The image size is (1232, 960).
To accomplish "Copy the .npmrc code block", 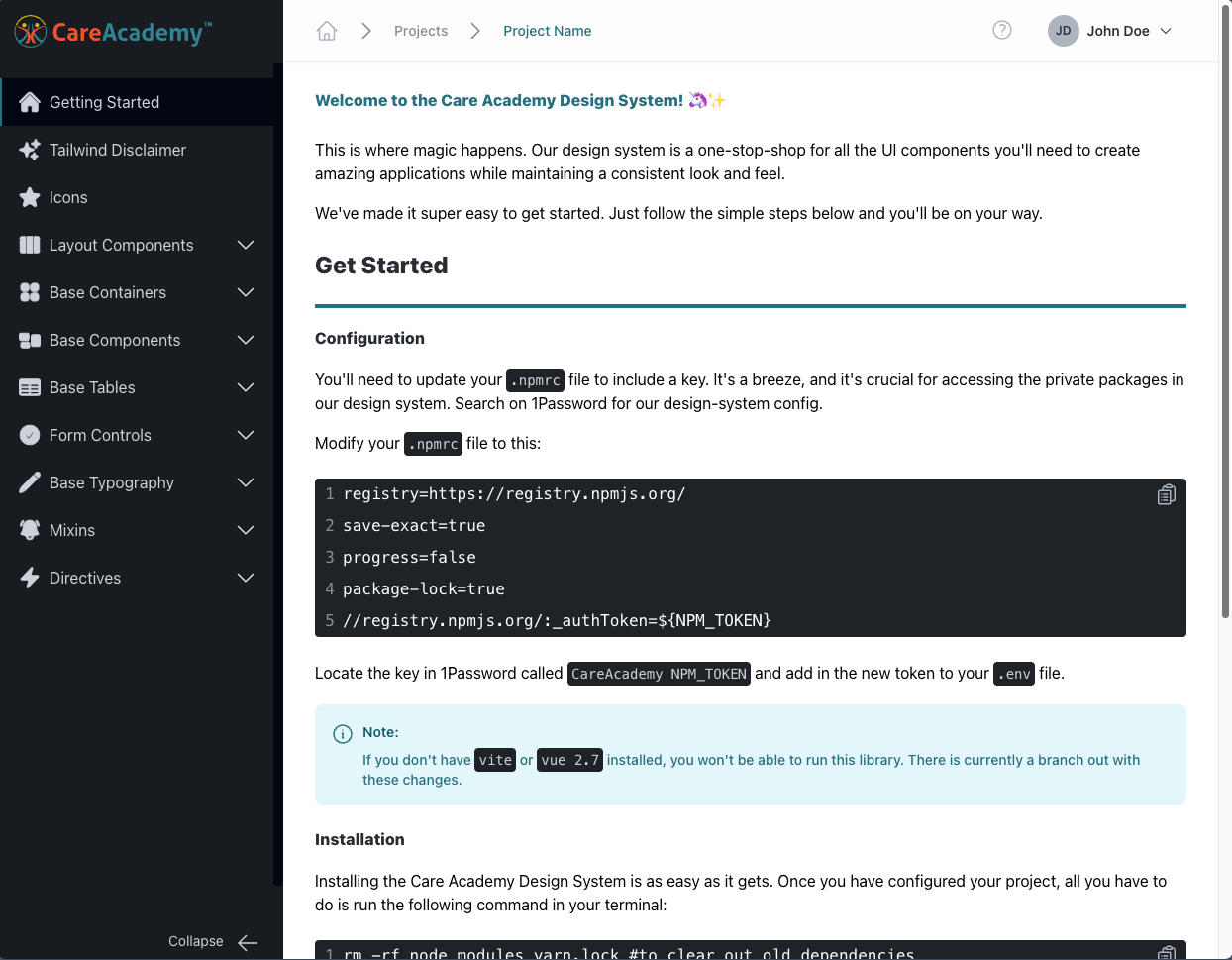I will point(1167,494).
